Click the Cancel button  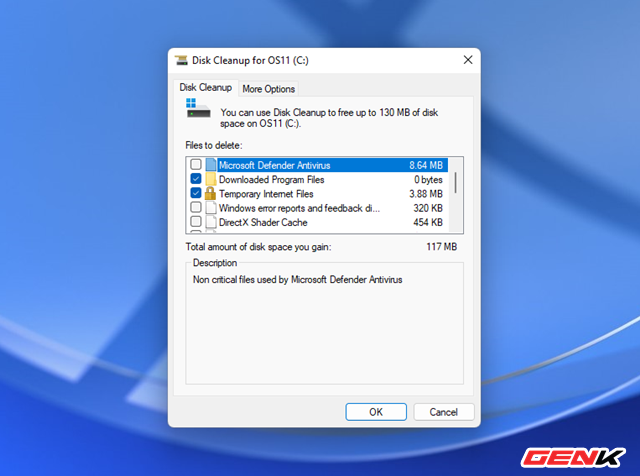point(444,412)
